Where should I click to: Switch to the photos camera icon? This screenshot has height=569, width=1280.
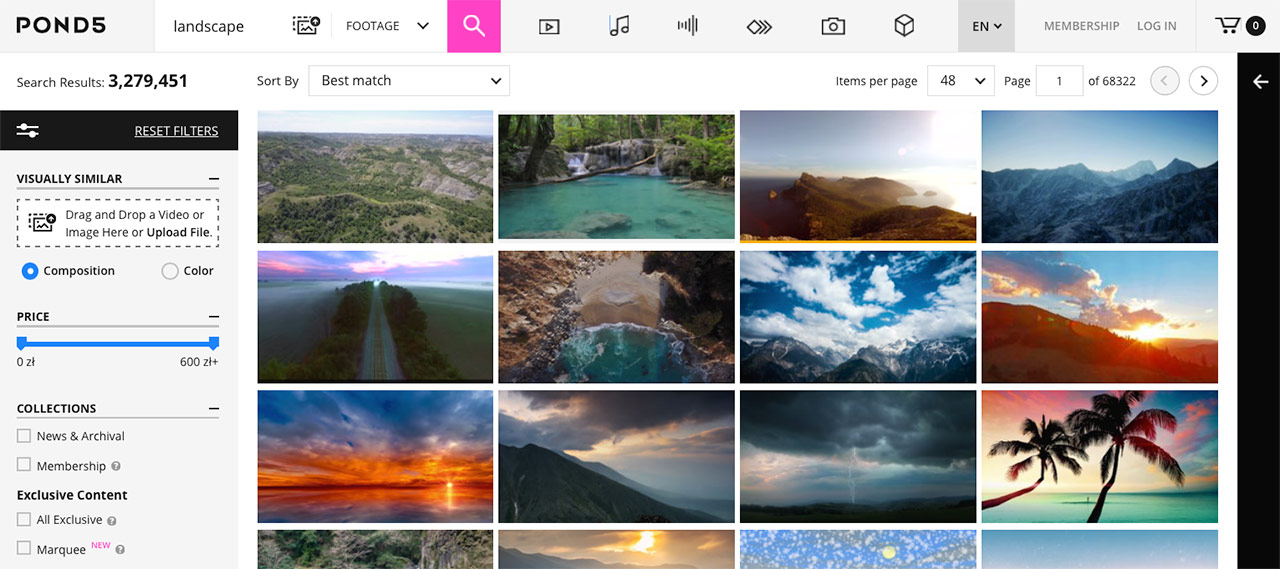point(833,27)
